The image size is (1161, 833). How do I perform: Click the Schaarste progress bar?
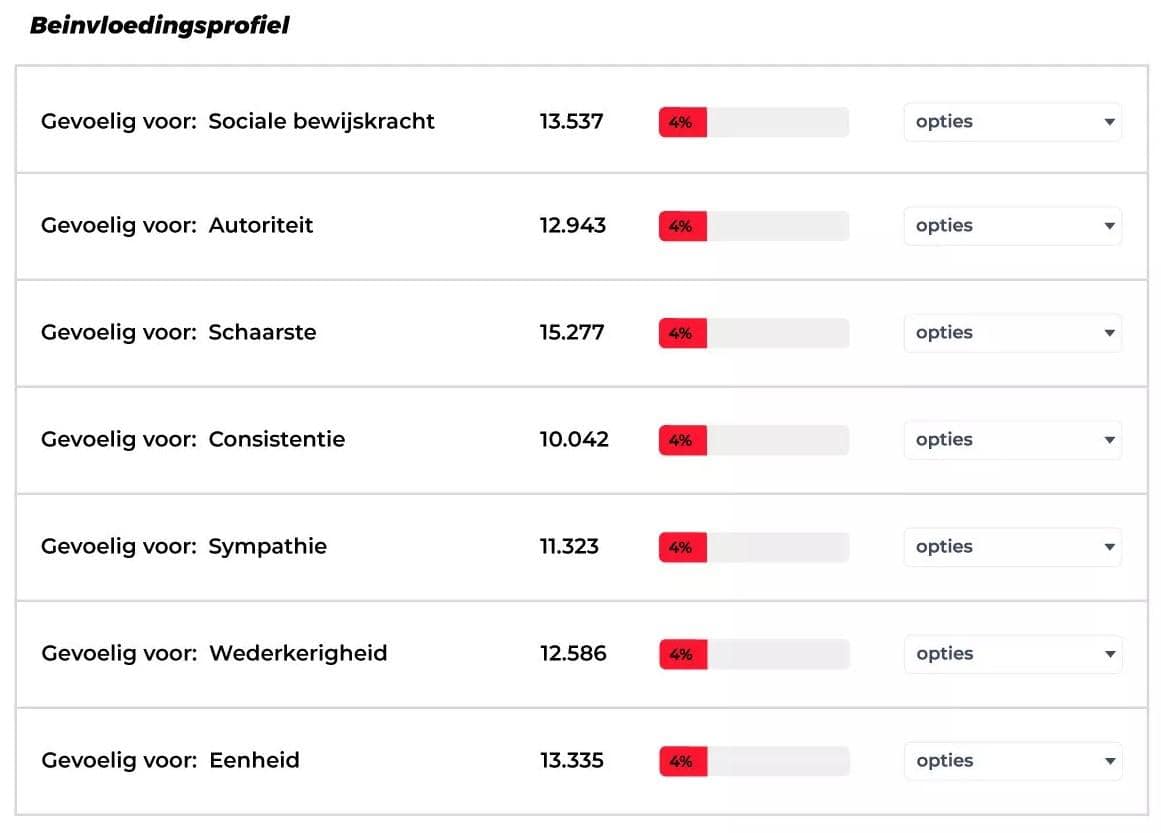click(x=753, y=333)
